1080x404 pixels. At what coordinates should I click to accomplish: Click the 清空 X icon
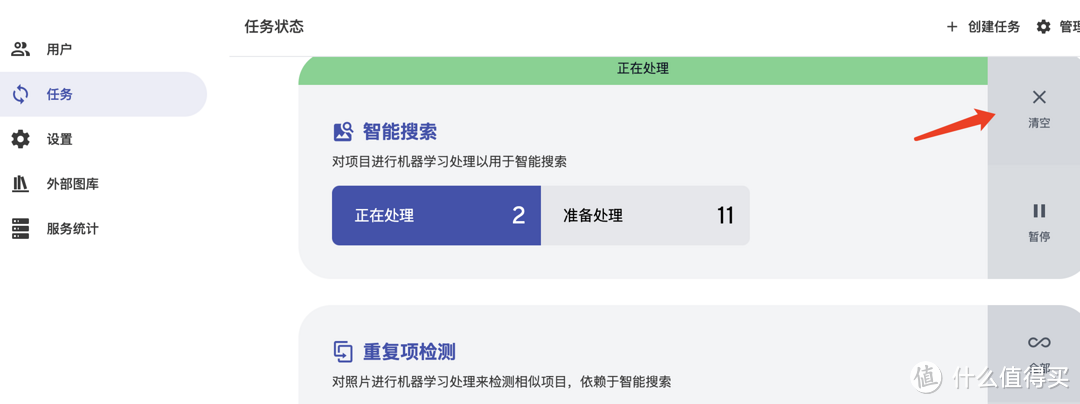point(1039,97)
